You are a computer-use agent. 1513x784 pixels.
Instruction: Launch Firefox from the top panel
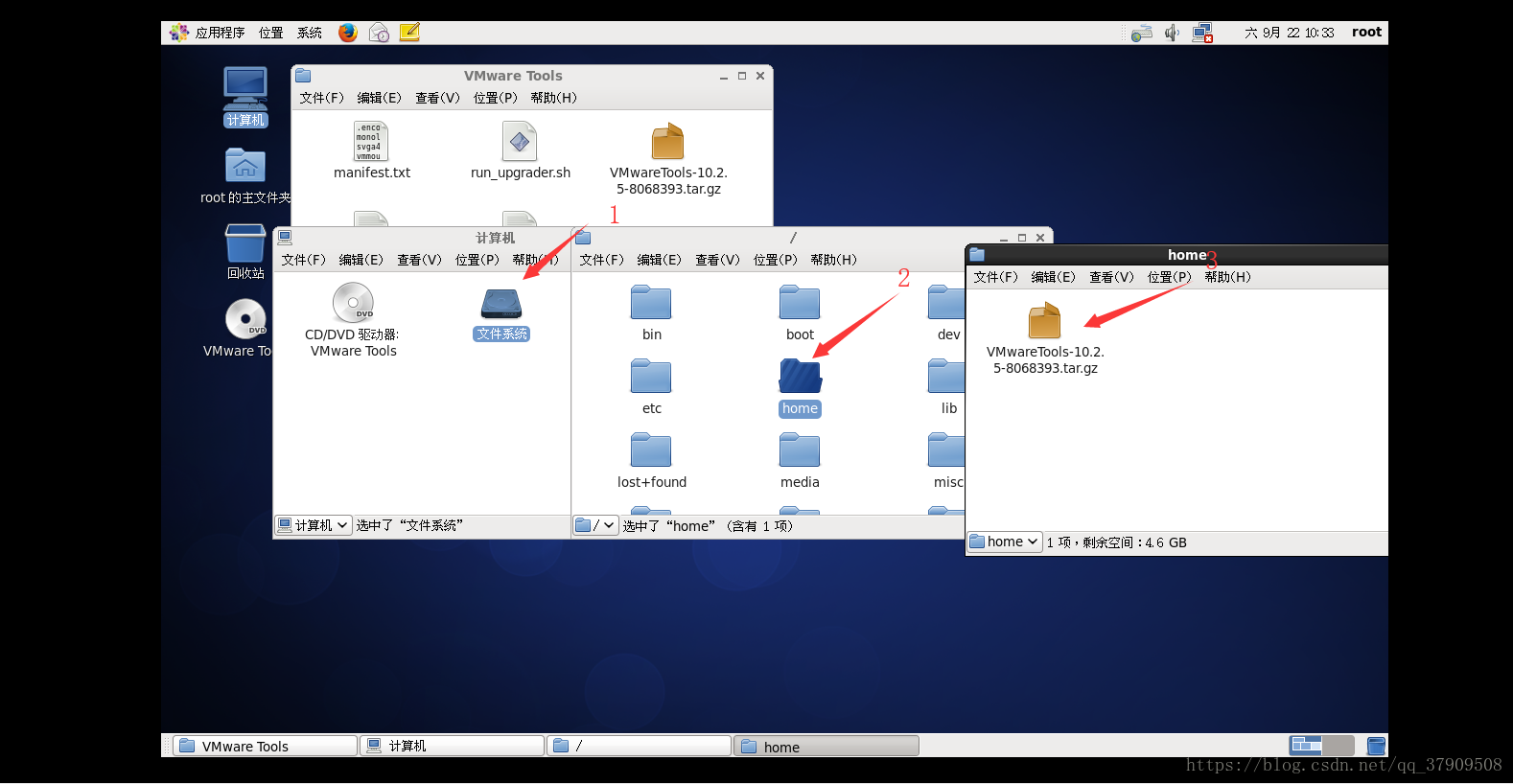point(348,33)
